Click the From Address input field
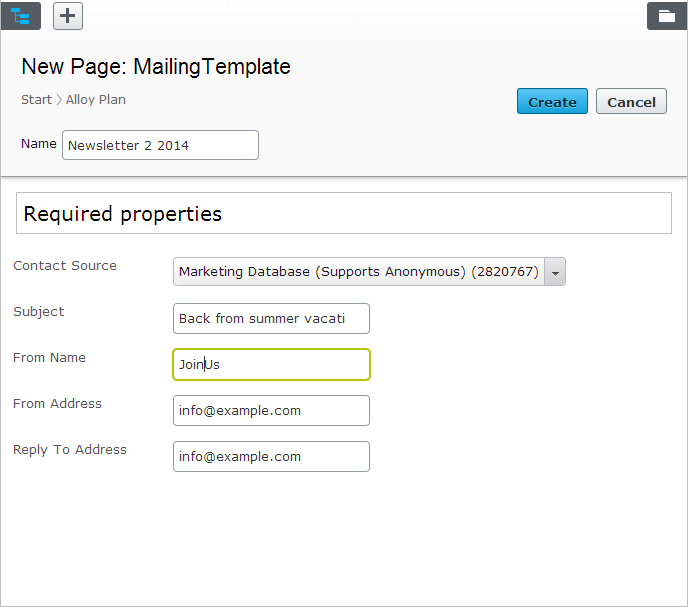Viewport: 688px width, 607px height. [x=271, y=410]
